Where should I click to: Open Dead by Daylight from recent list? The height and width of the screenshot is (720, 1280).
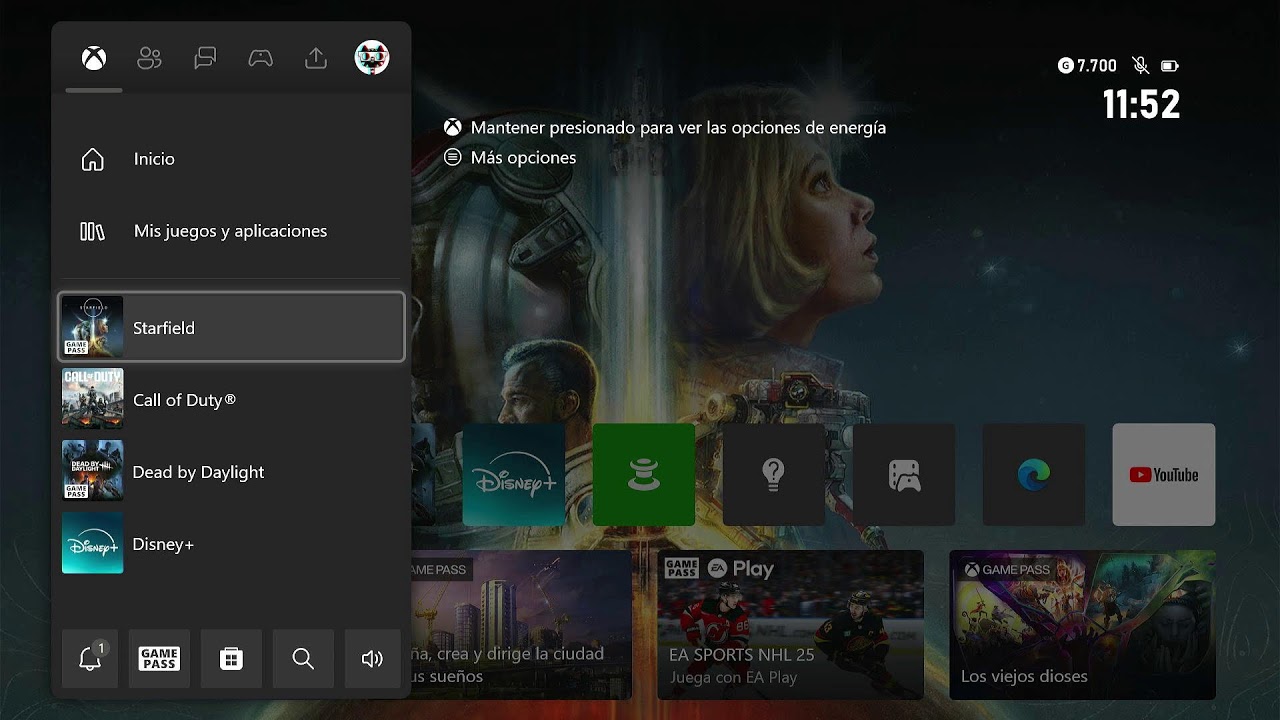(x=231, y=471)
